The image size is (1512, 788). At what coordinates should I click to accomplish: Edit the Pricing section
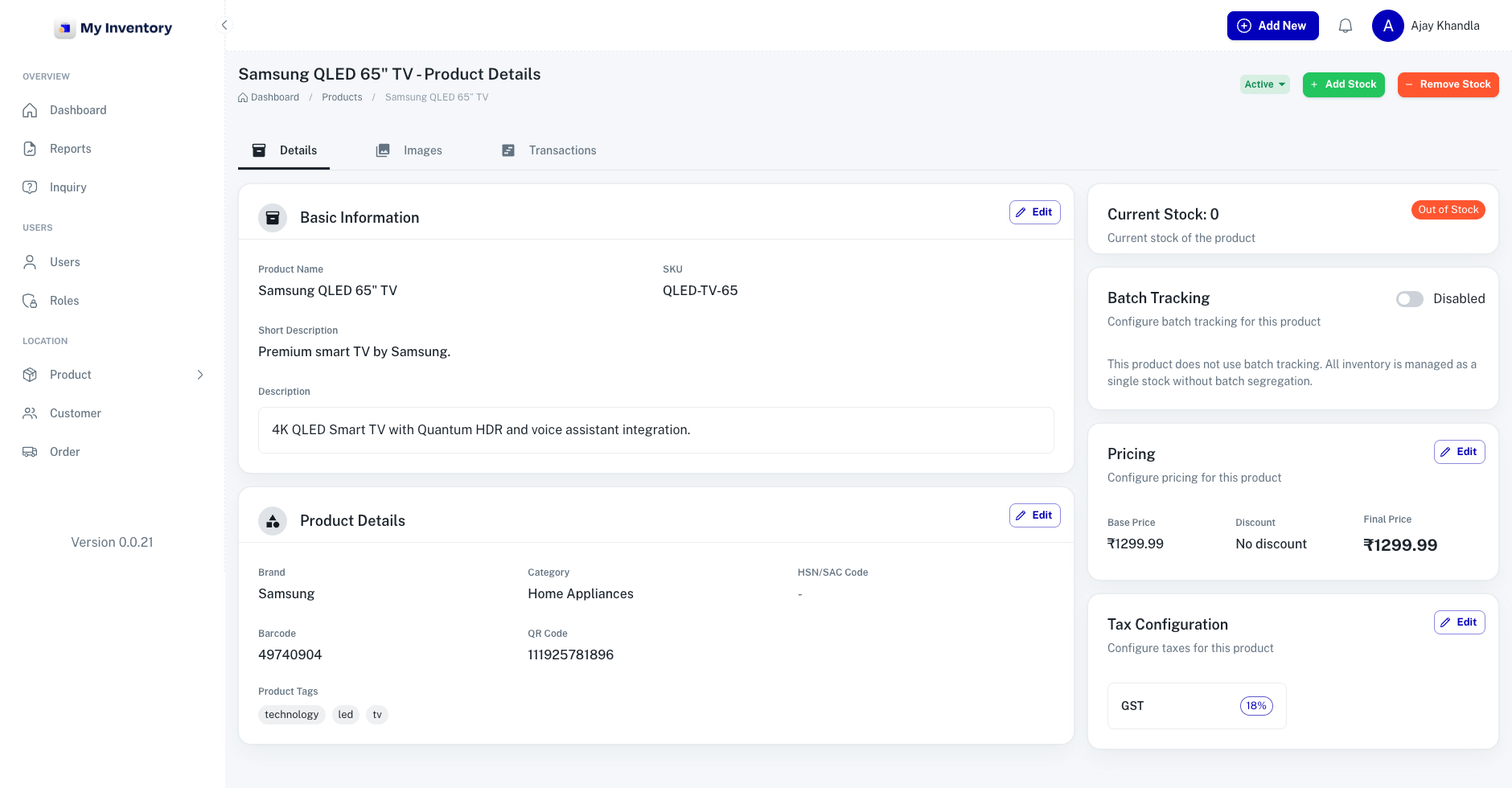tap(1459, 452)
